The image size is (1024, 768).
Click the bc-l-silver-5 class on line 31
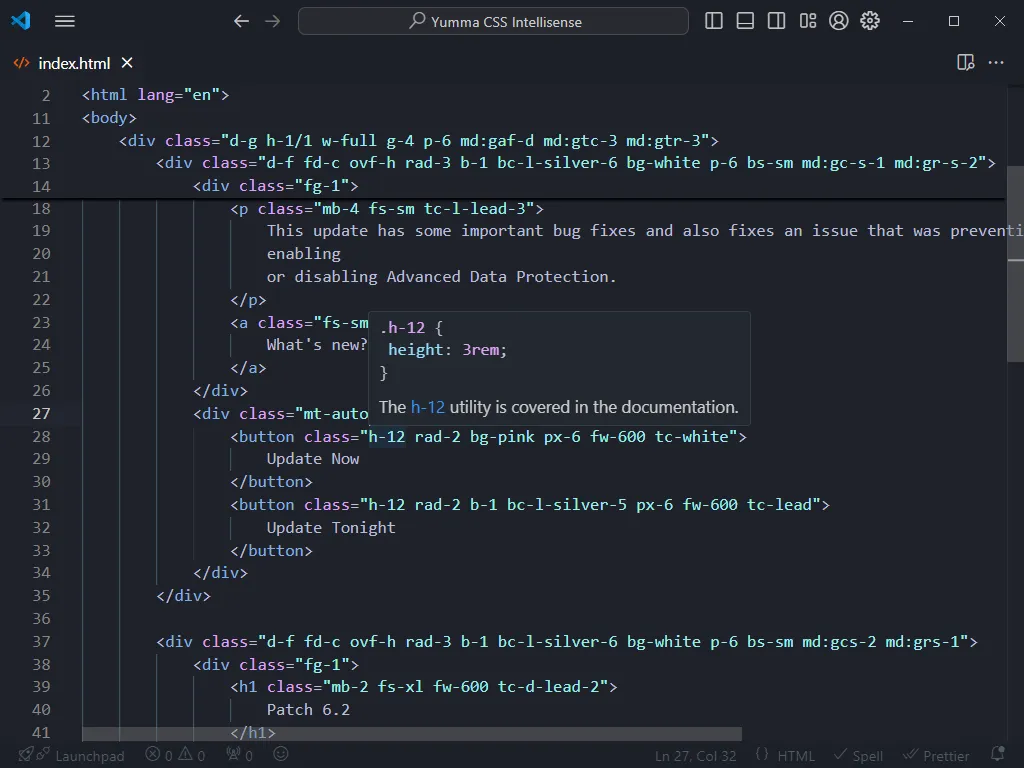[567, 505]
